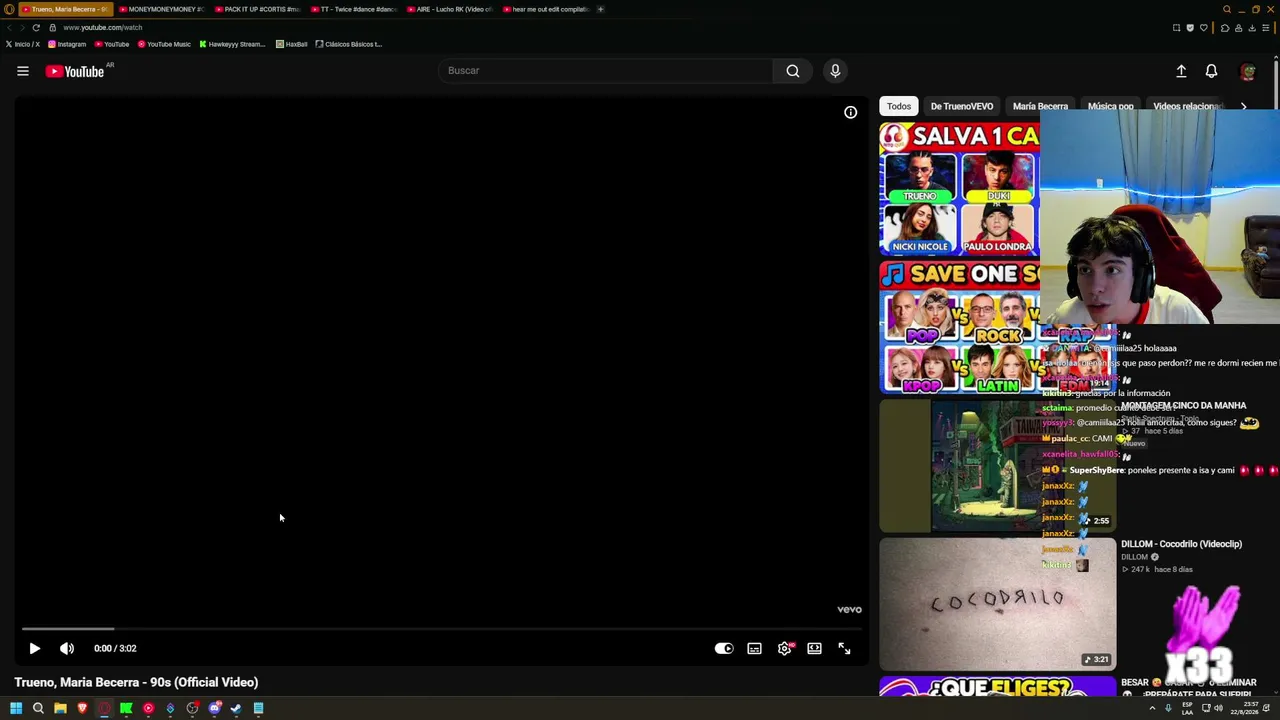Open the SALVA 1 CA video thumbnail

tap(959, 189)
